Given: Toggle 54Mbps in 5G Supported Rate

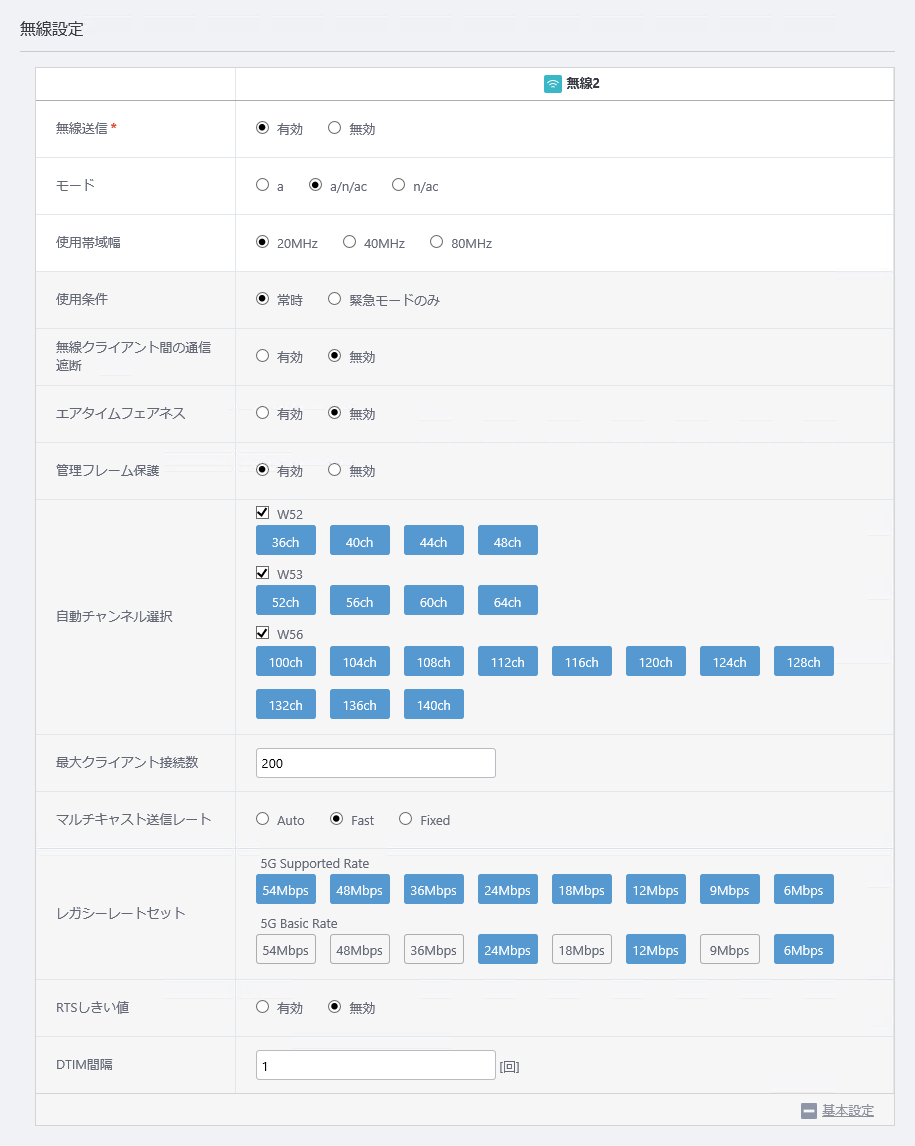Looking at the screenshot, I should [286, 889].
